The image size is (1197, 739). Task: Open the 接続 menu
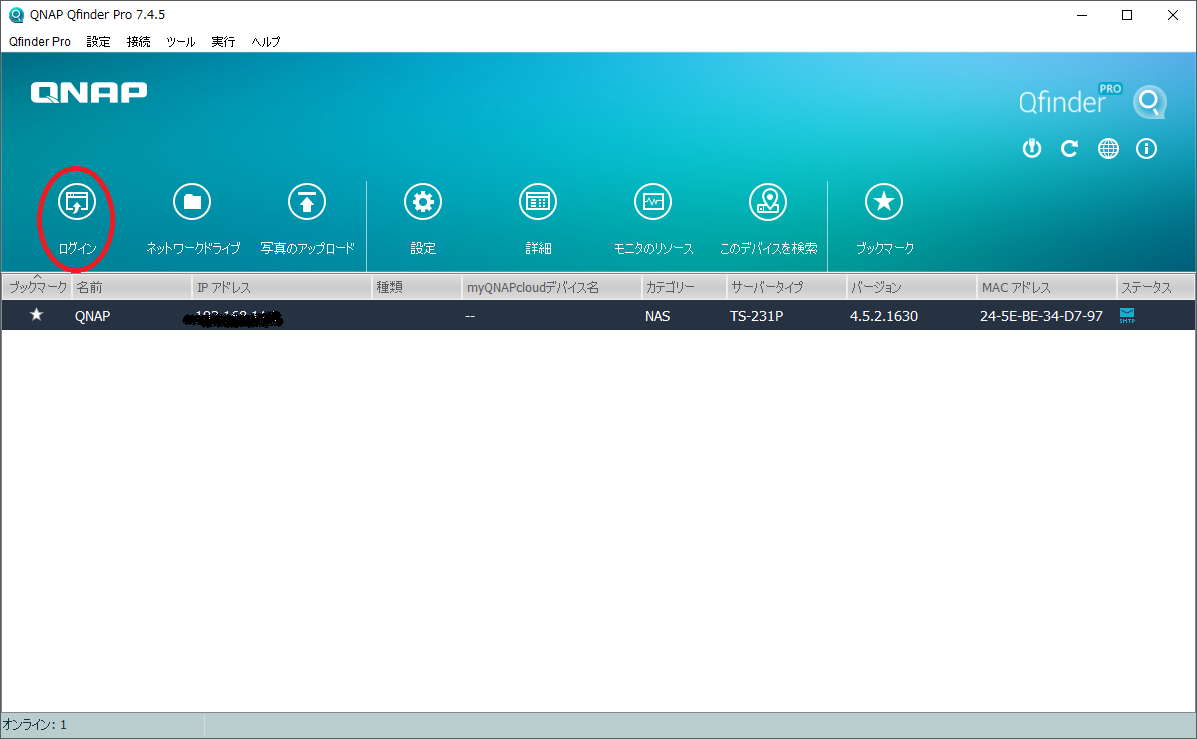138,42
